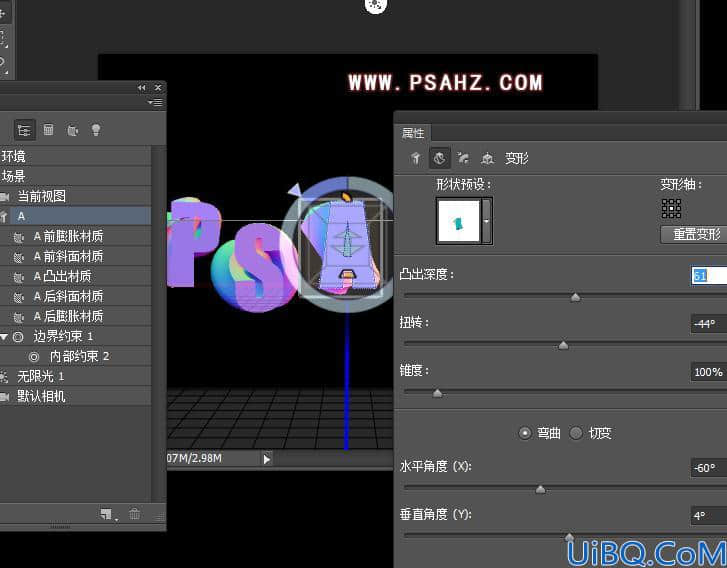Click the 扭转 value field
Screen dimensions: 727x568
[x=709, y=324]
